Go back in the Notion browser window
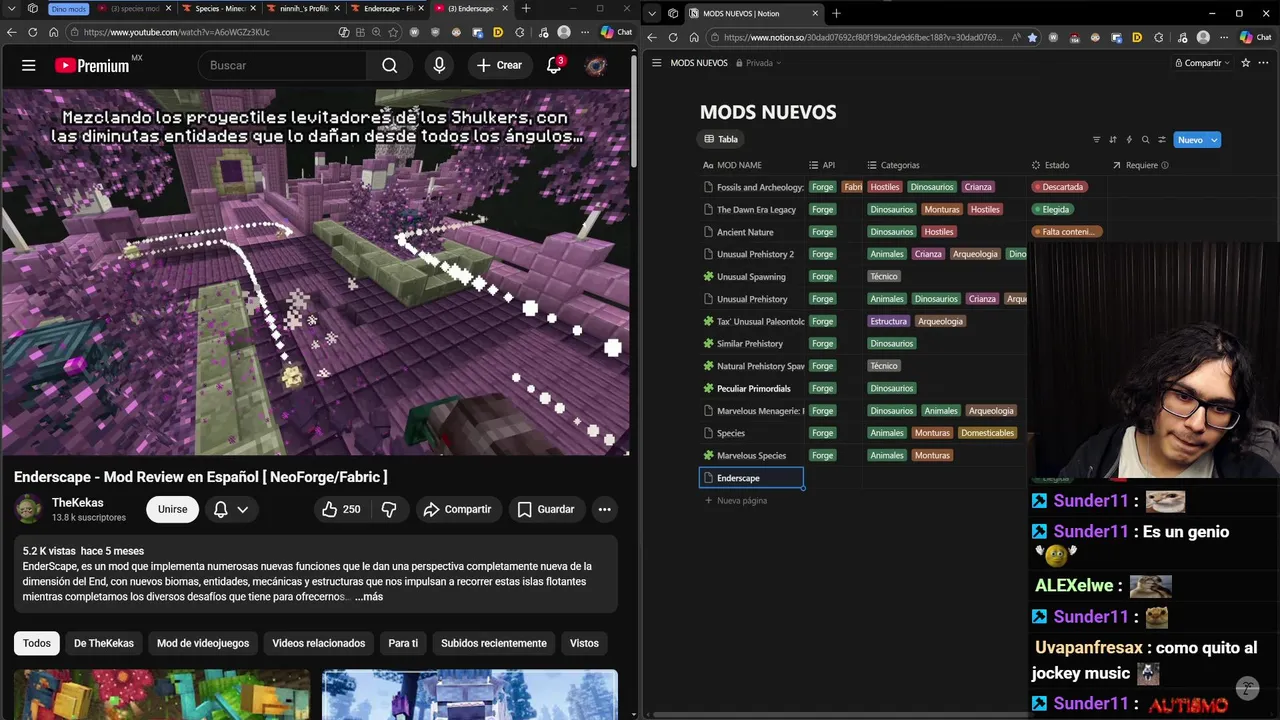Viewport: 1280px width, 720px height. pos(652,37)
